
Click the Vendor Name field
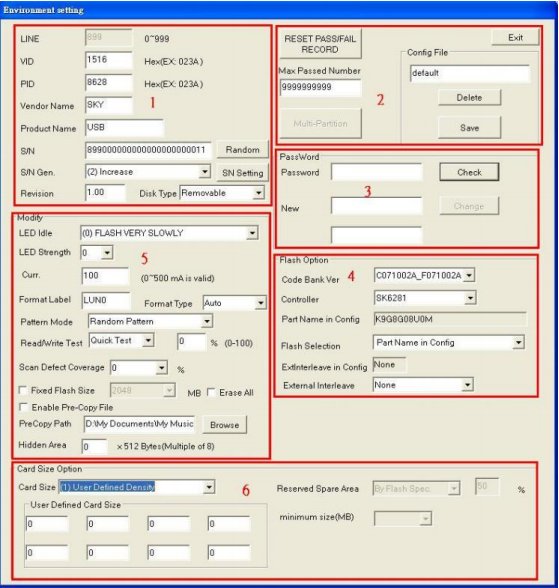(x=109, y=105)
